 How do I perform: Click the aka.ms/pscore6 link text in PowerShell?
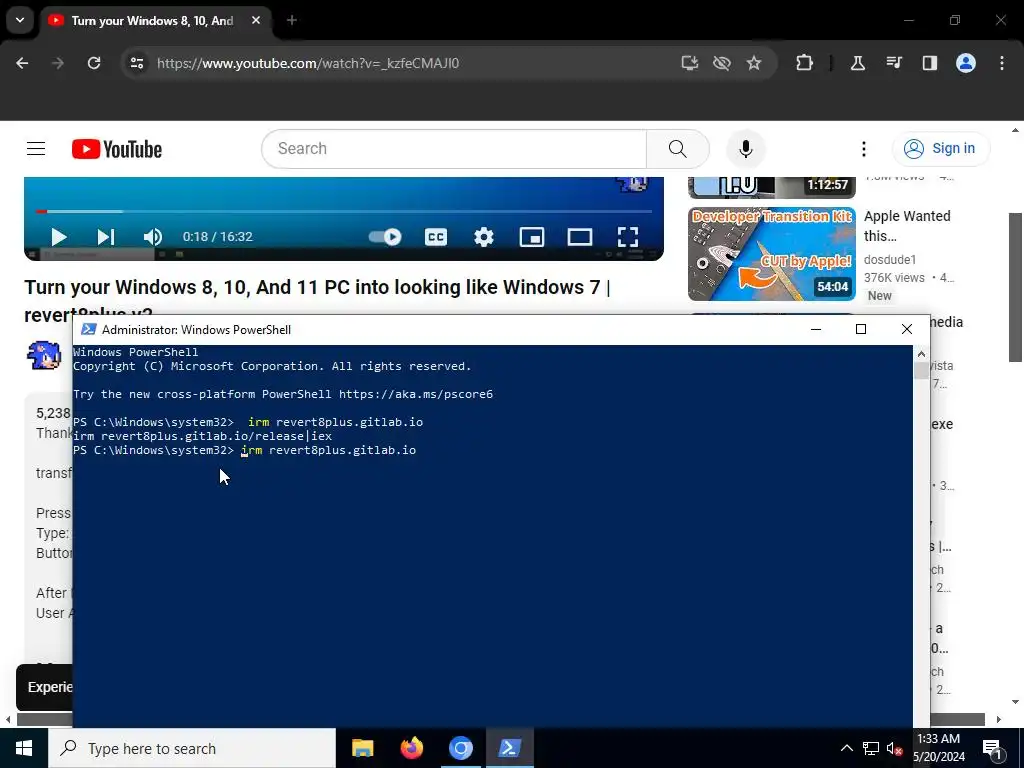(416, 394)
